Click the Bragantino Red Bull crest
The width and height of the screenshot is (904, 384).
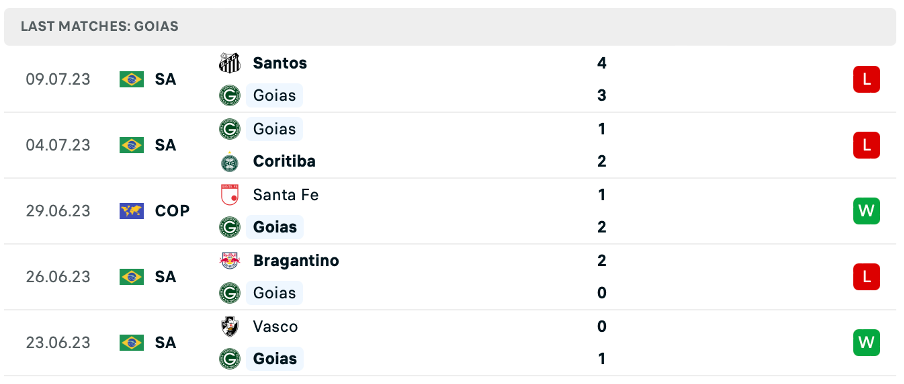click(229, 261)
